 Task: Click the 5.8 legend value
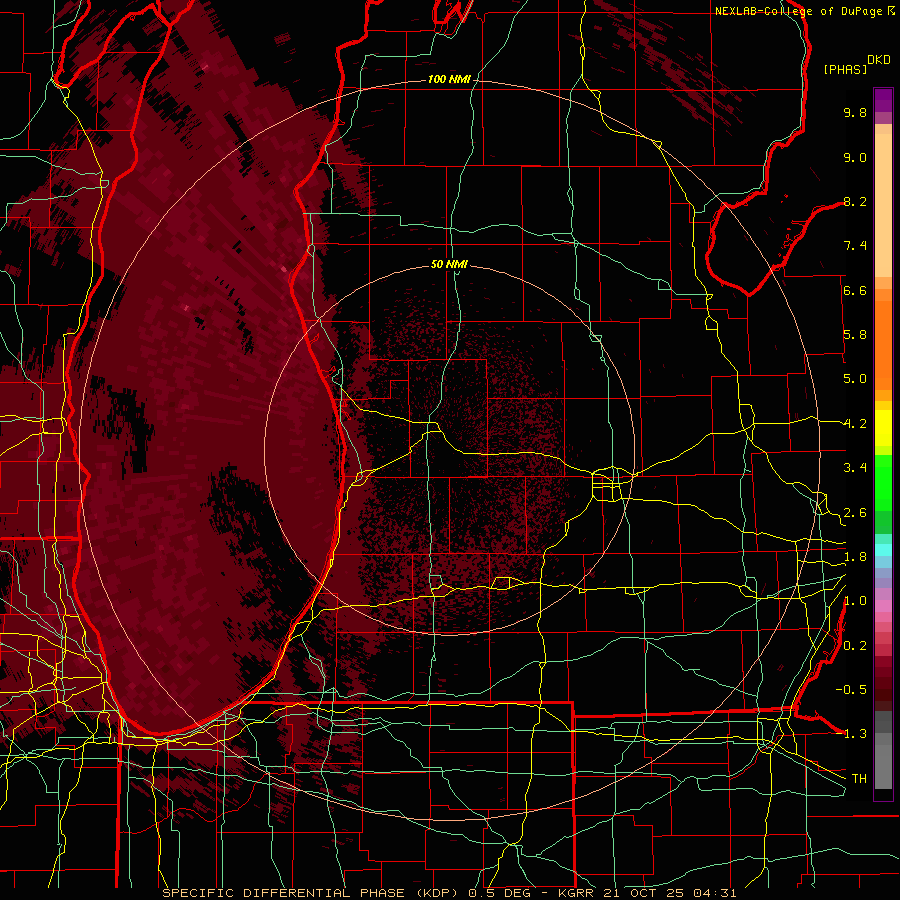pyautogui.click(x=855, y=335)
